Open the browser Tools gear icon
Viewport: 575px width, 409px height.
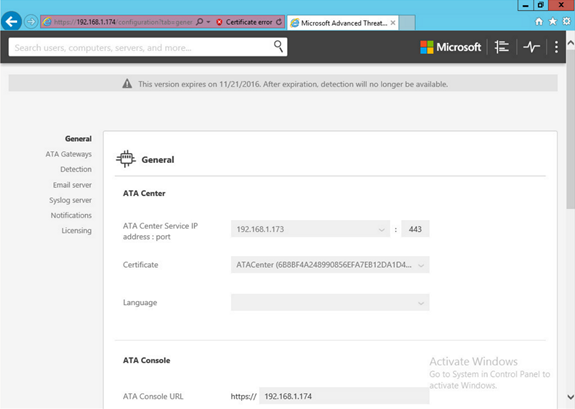click(x=567, y=22)
